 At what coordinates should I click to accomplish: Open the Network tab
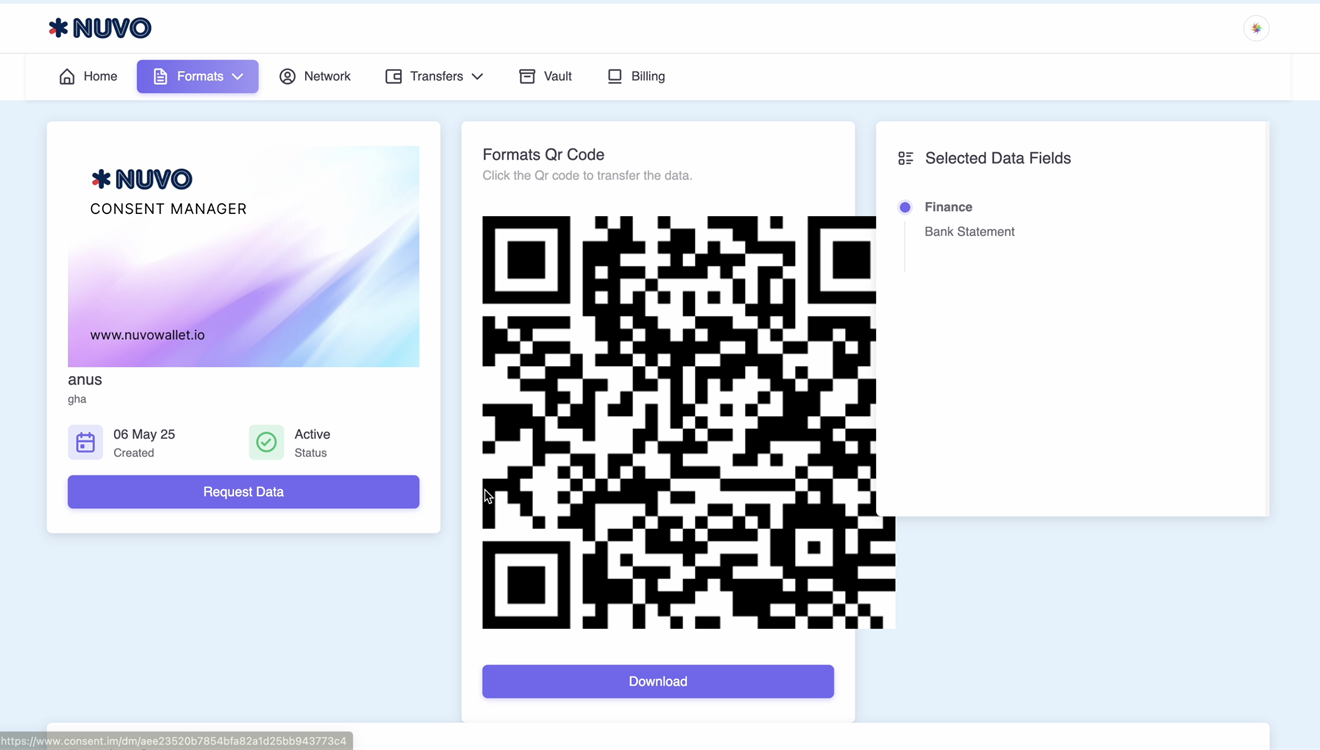(x=315, y=76)
